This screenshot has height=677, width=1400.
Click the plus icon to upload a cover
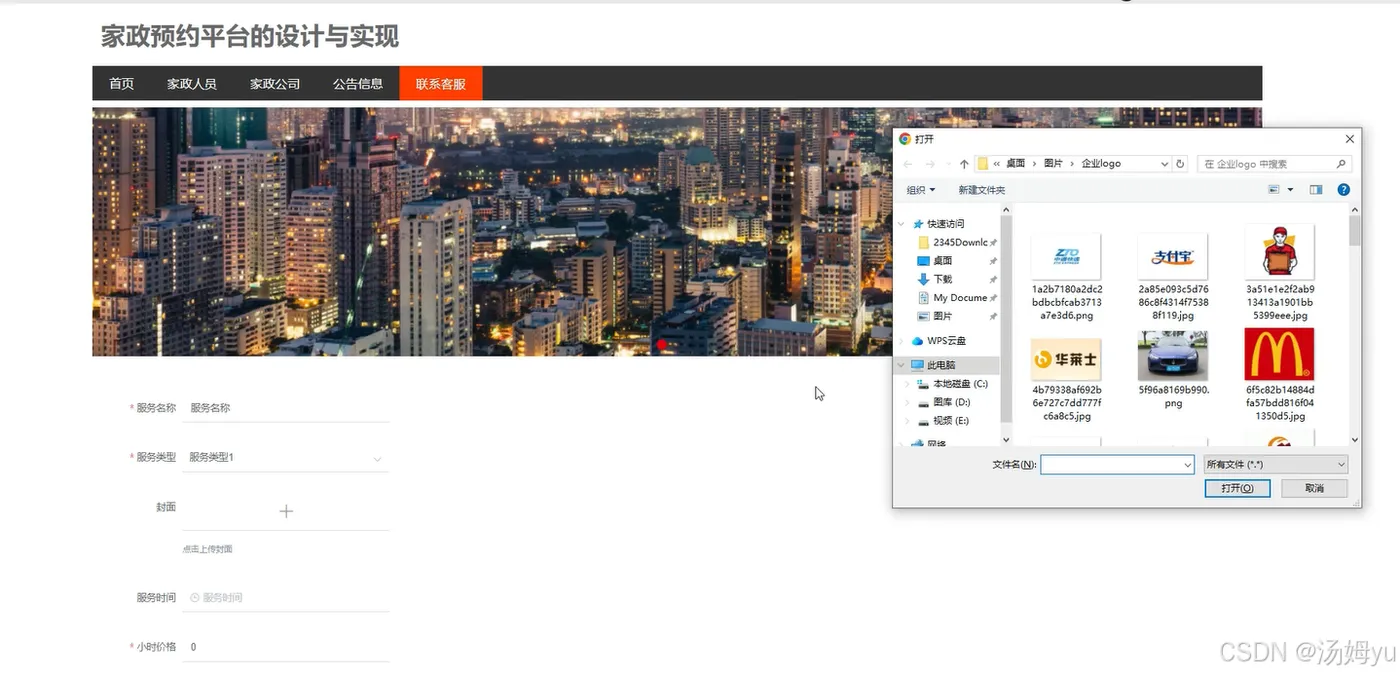286,511
